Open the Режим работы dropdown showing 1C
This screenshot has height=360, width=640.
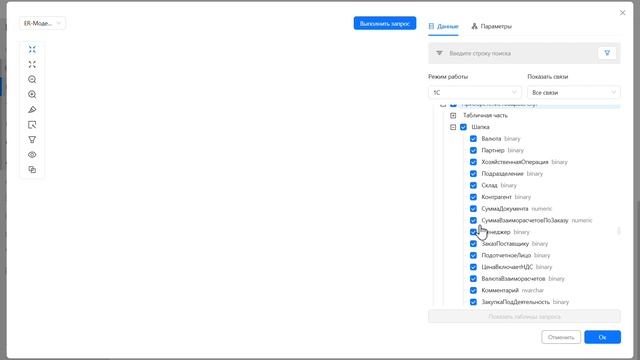(475, 93)
